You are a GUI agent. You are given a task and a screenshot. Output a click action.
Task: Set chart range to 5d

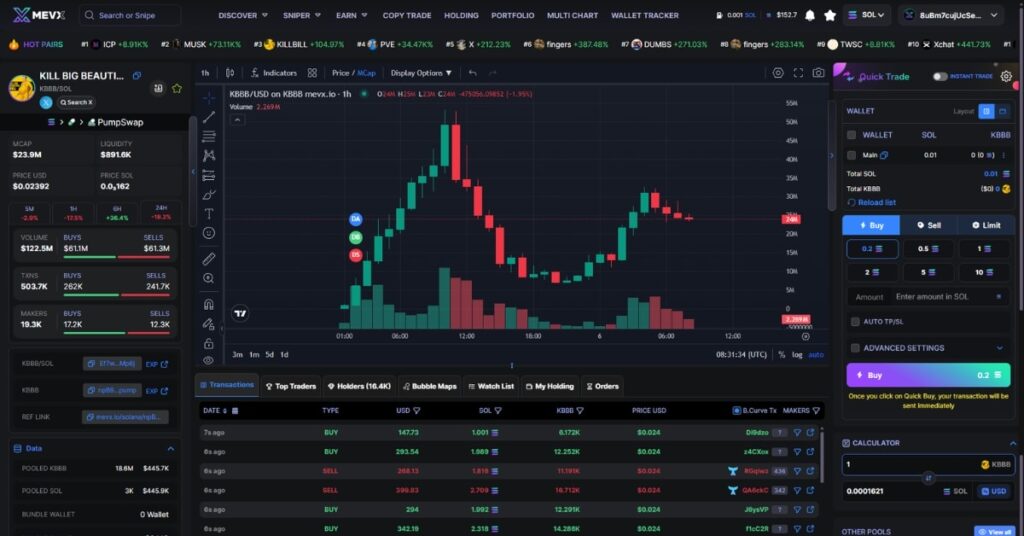[269, 355]
